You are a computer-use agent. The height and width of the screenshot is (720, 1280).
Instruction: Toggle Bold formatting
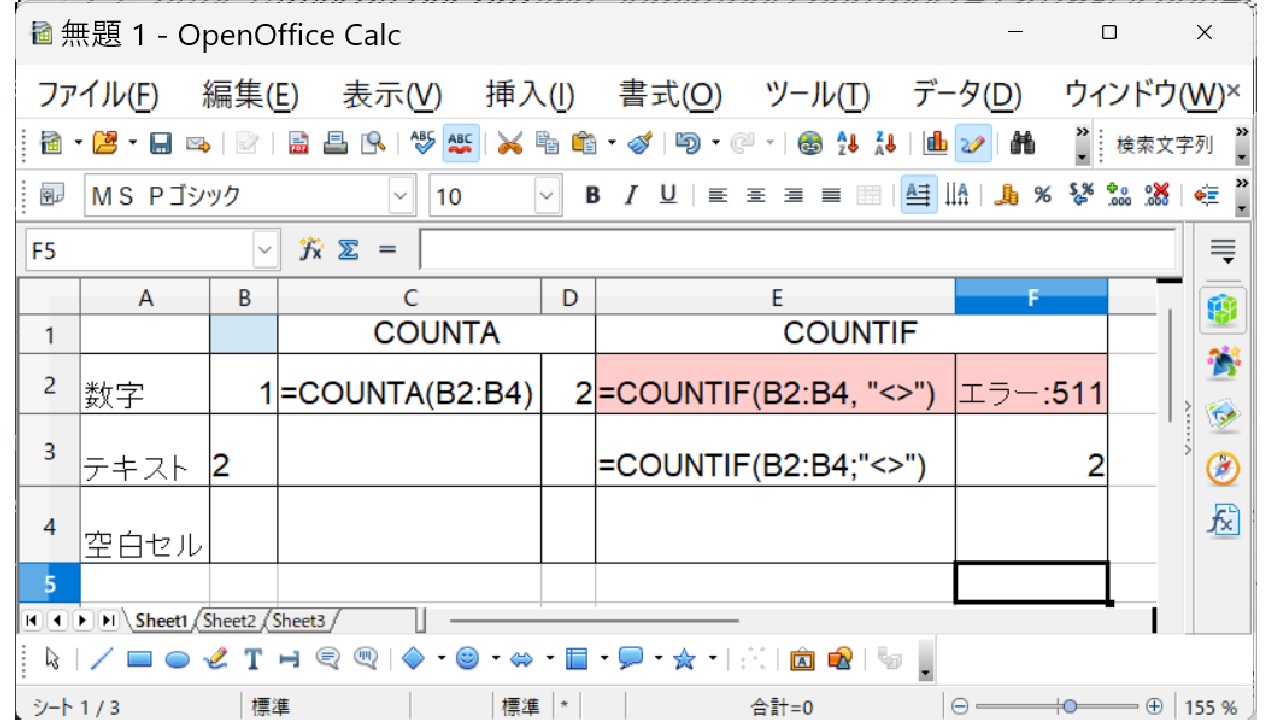pyautogui.click(x=593, y=195)
